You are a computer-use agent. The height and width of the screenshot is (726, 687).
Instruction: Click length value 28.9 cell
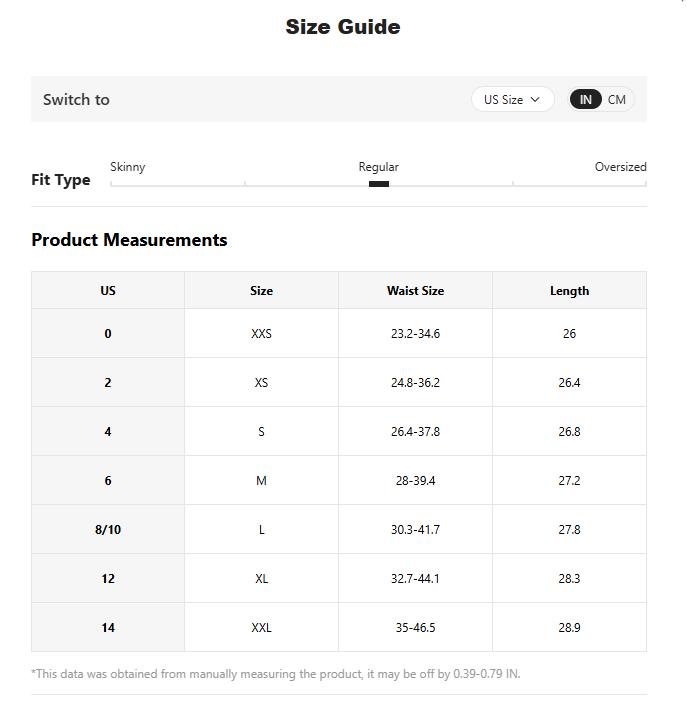[569, 628]
